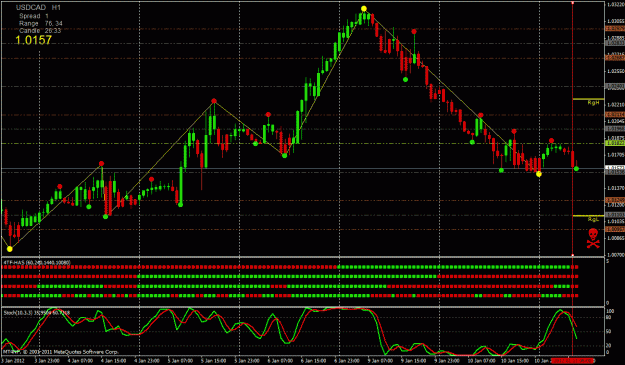The image size is (625, 365).
Task: Click the red skull and crossbones icon
Action: [x=593, y=238]
